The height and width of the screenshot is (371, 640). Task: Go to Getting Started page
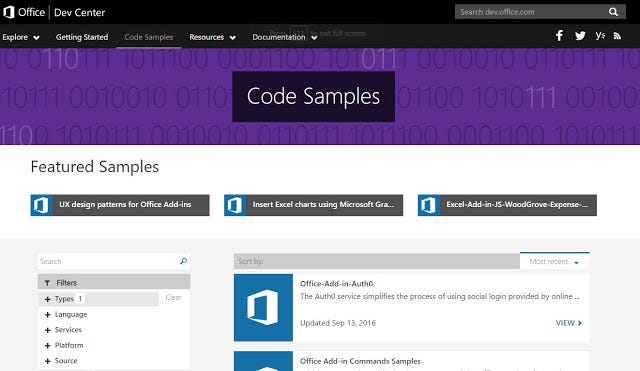(82, 37)
